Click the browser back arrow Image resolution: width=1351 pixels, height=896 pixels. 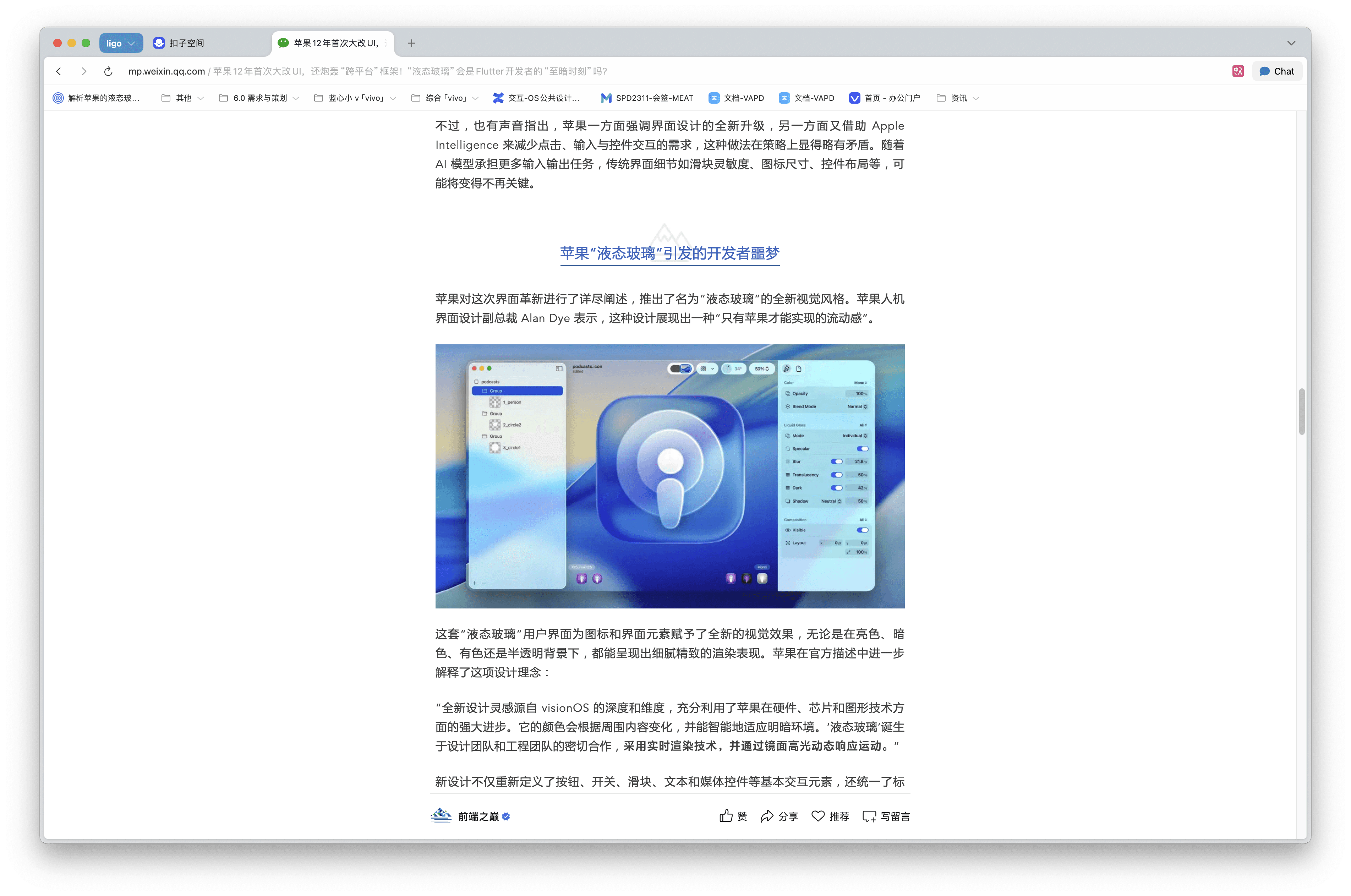pos(59,71)
